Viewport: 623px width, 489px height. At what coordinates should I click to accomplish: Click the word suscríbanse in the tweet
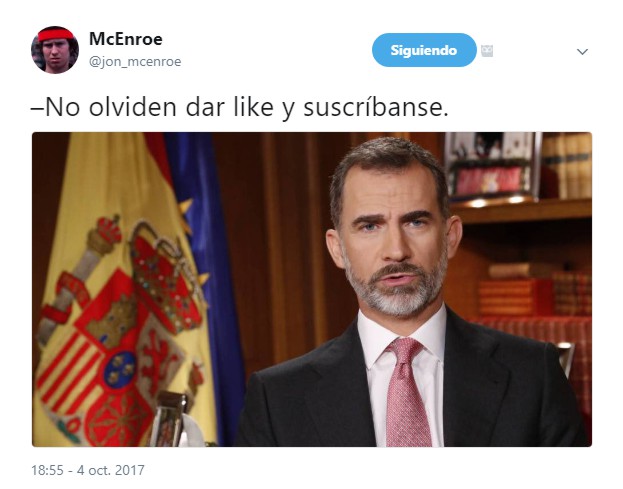point(376,108)
